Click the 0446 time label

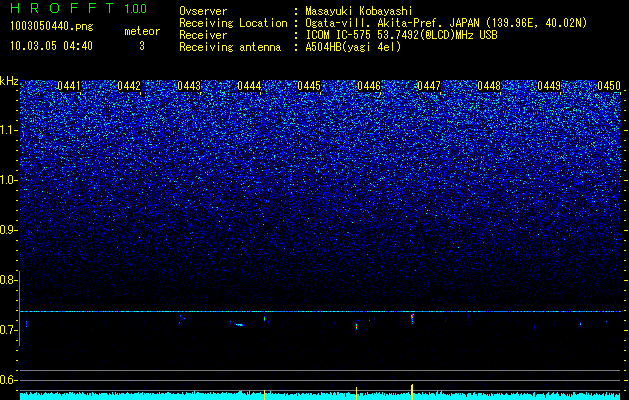point(369,86)
